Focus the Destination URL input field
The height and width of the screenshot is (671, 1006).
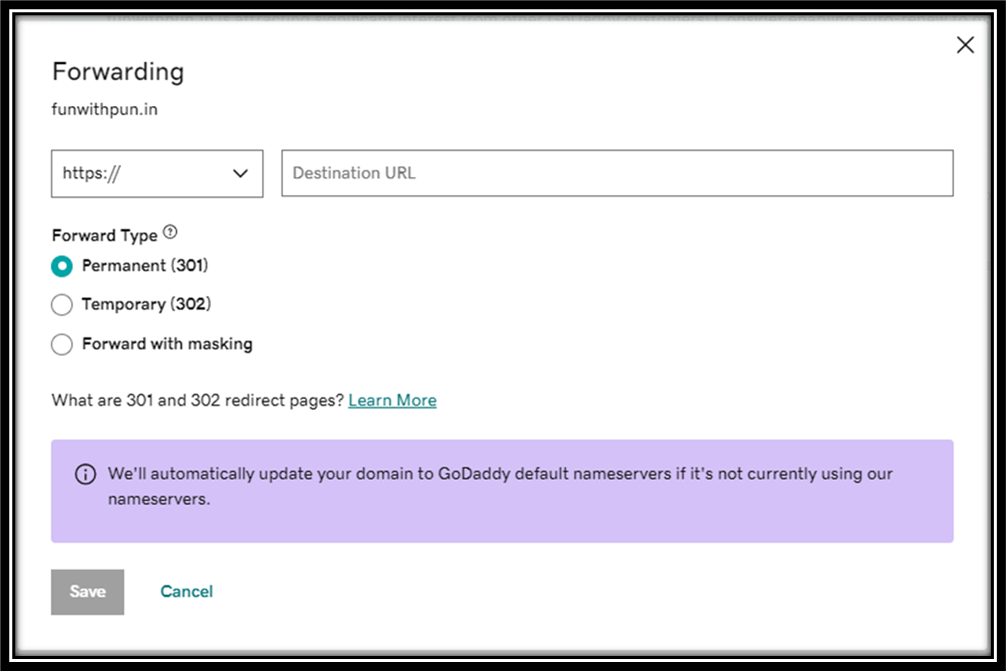coord(617,174)
